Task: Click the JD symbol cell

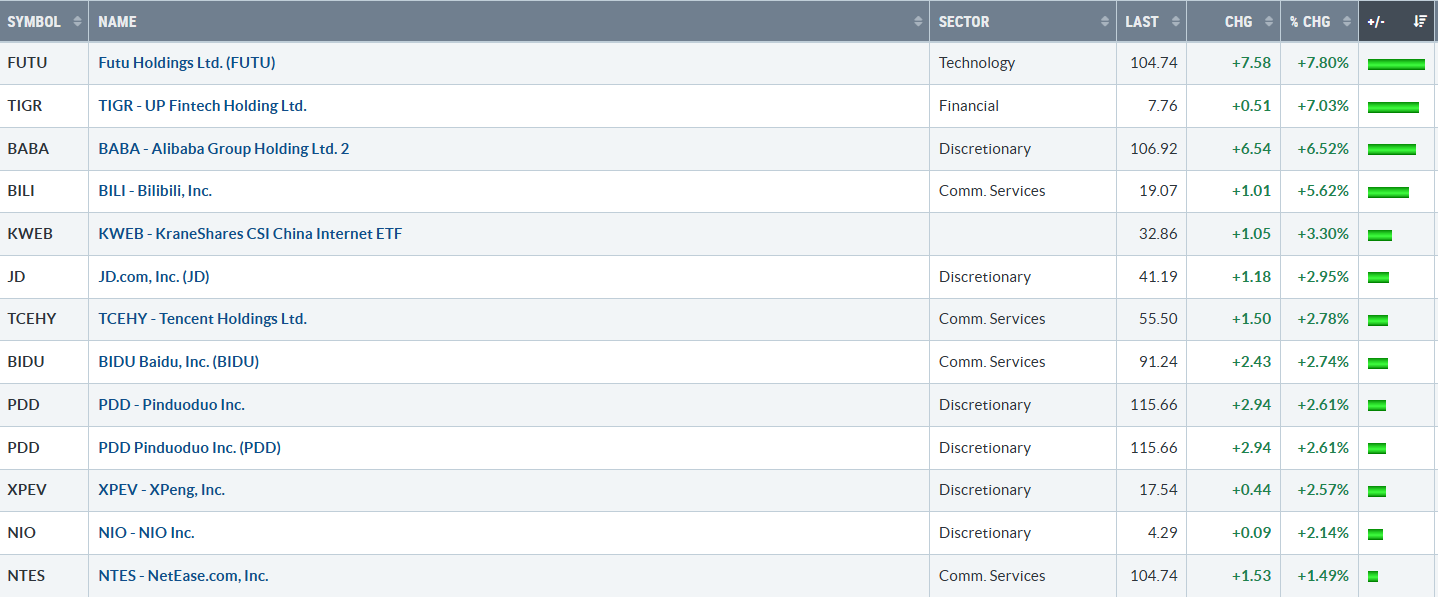Action: (17, 277)
